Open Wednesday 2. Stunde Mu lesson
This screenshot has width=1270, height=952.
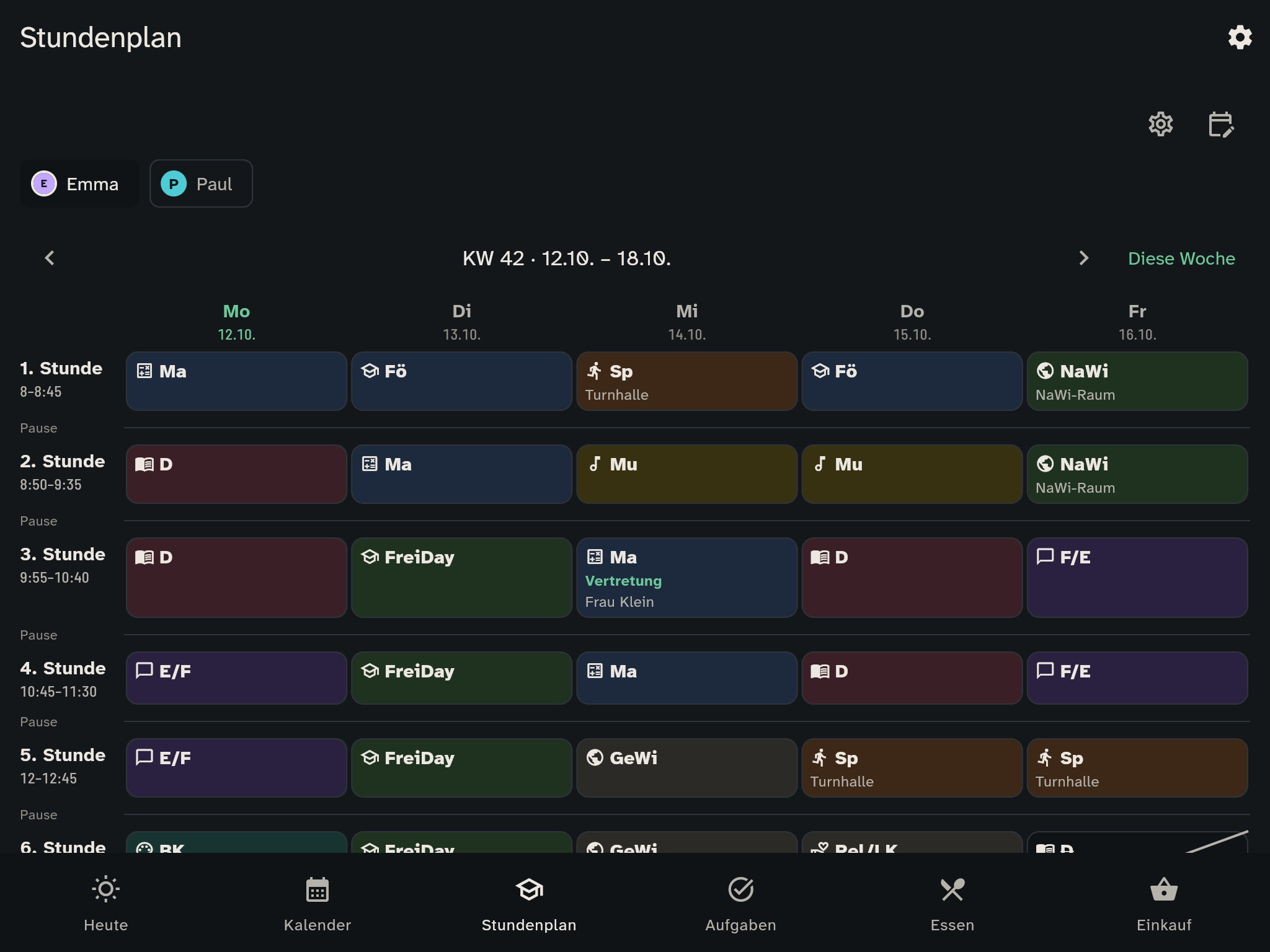687,474
